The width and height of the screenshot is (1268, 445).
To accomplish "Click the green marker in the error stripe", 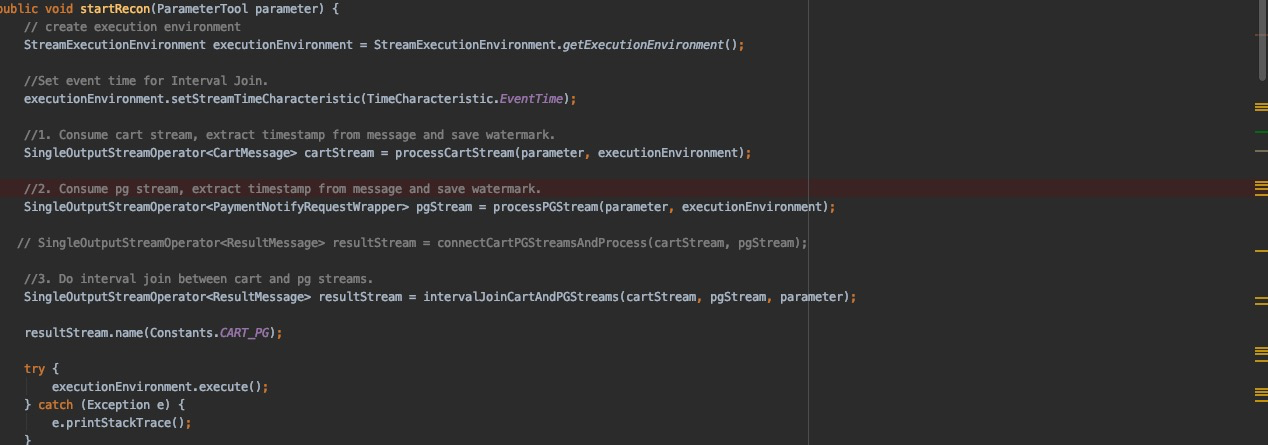I will (1260, 132).
